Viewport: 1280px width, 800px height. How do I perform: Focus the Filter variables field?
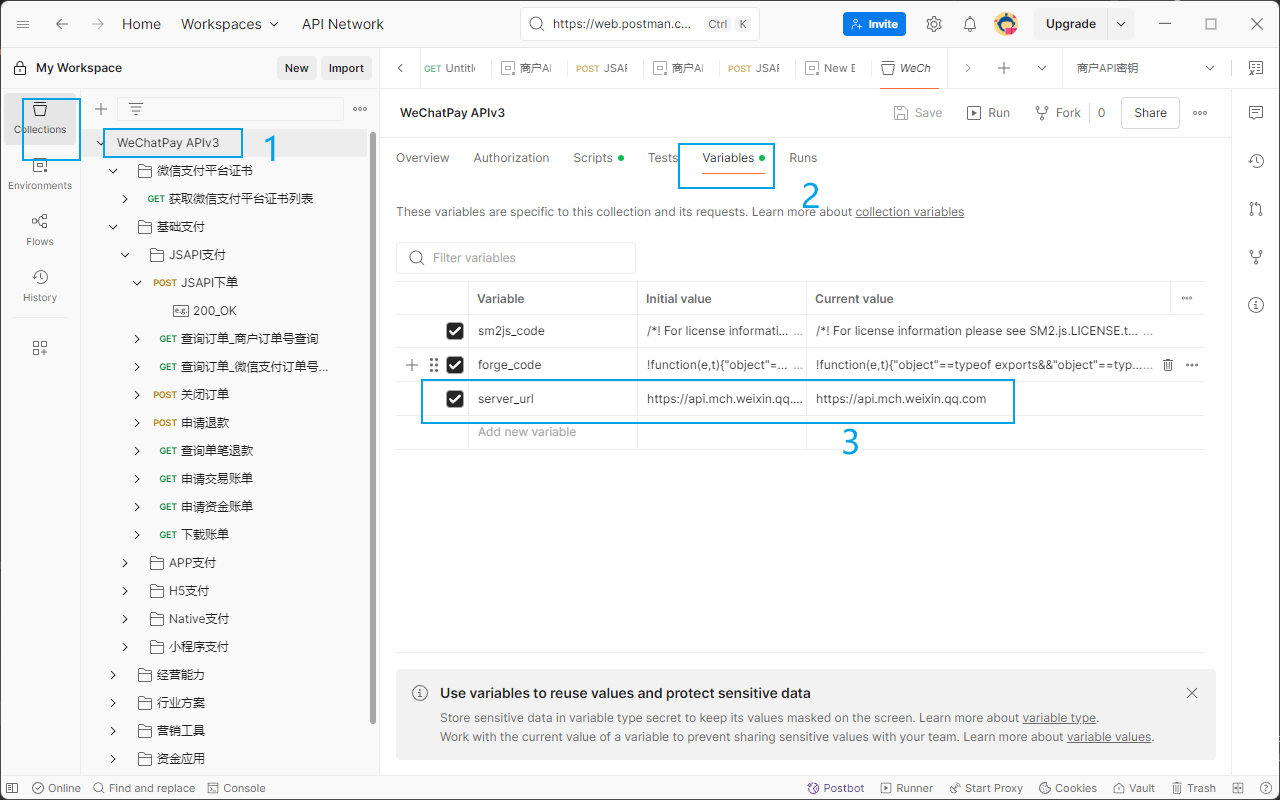tap(516, 258)
